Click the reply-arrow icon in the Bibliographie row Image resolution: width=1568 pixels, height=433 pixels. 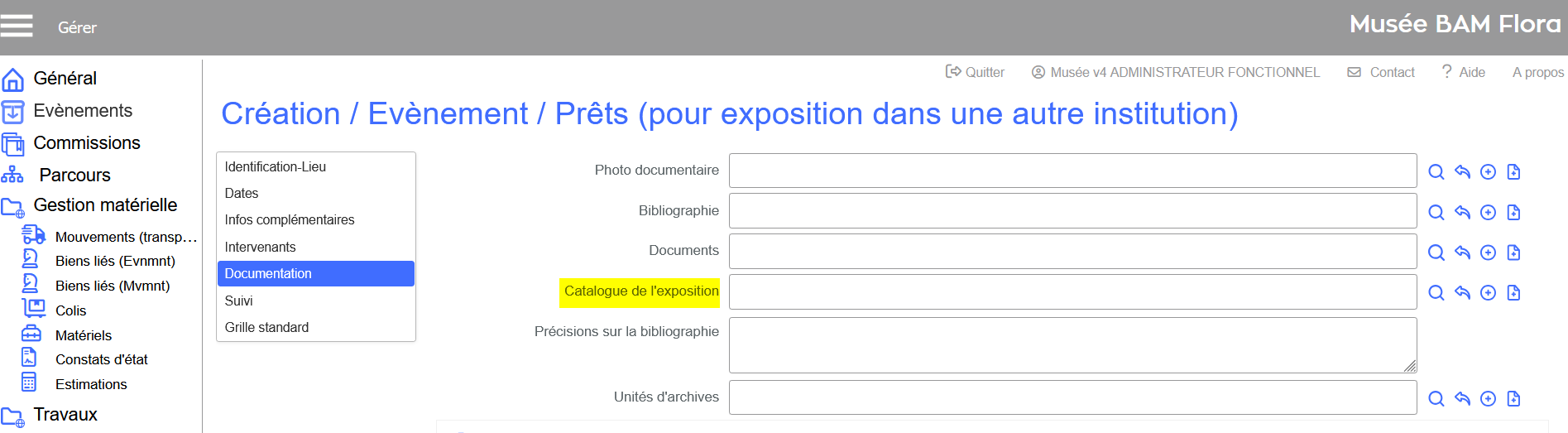[1462, 213]
